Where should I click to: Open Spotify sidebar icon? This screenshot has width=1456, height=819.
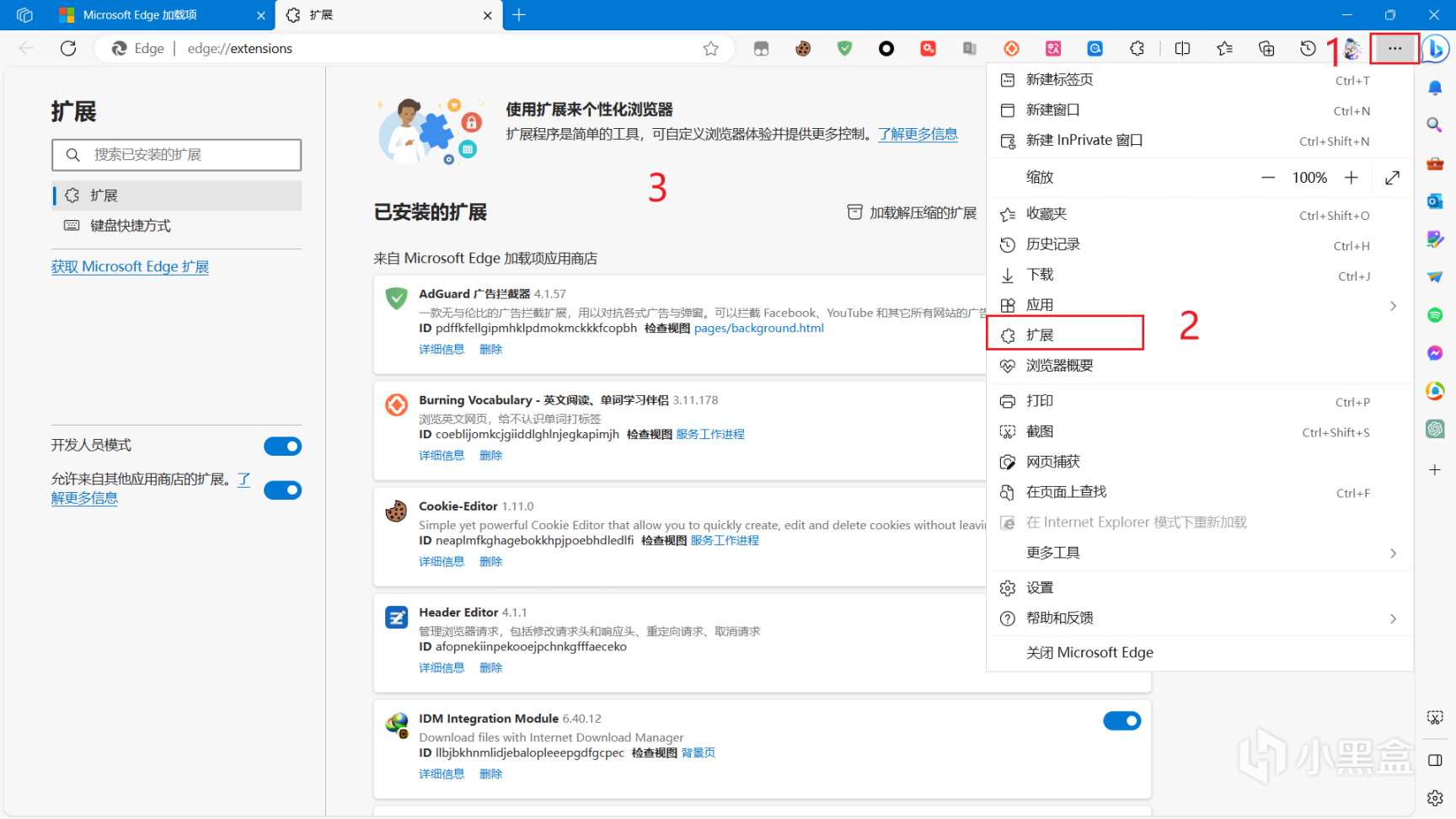point(1435,315)
